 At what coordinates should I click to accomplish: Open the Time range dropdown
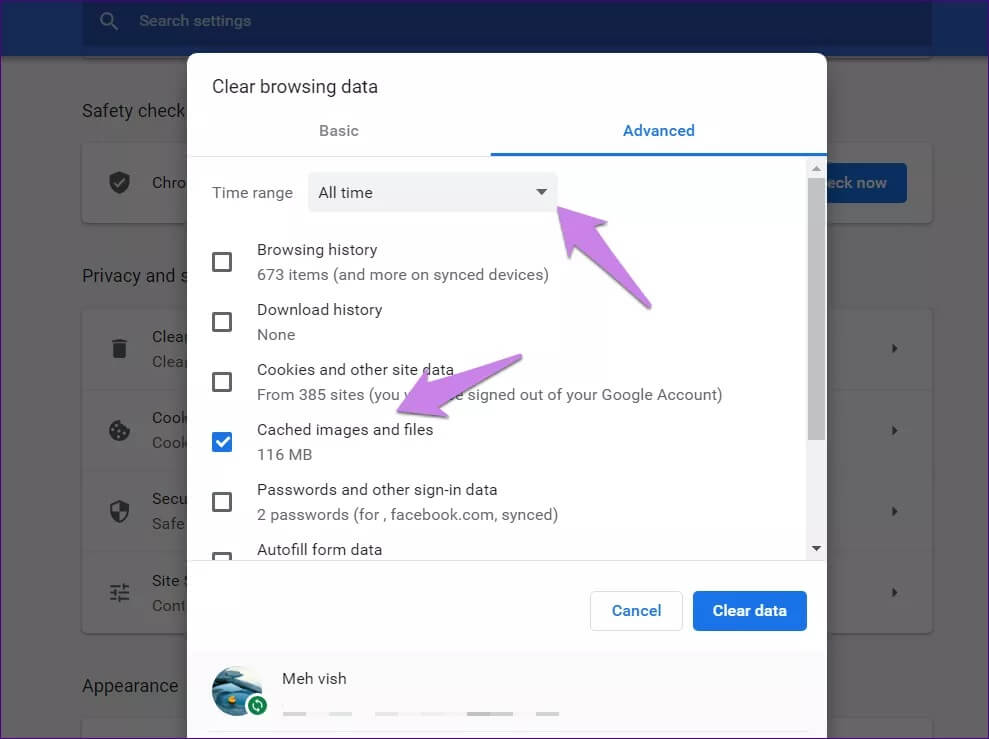pos(432,193)
